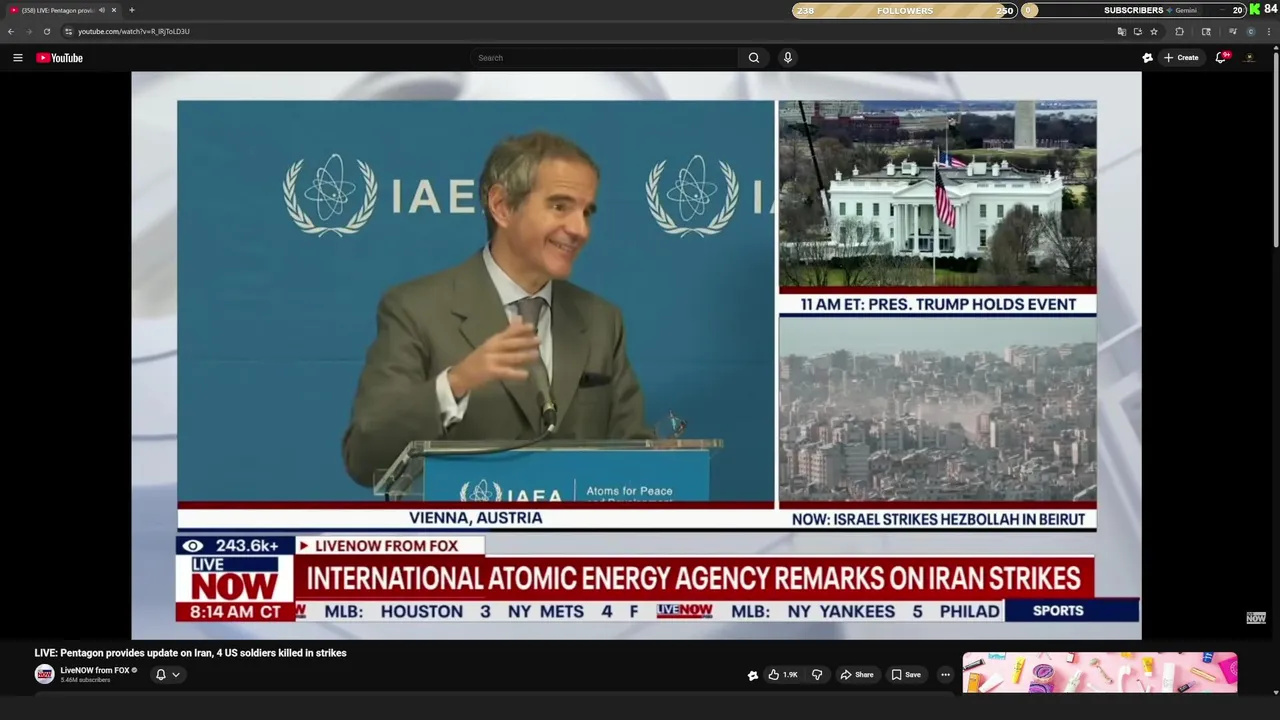This screenshot has width=1280, height=720.
Task: Click the Create button
Action: 1181,58
